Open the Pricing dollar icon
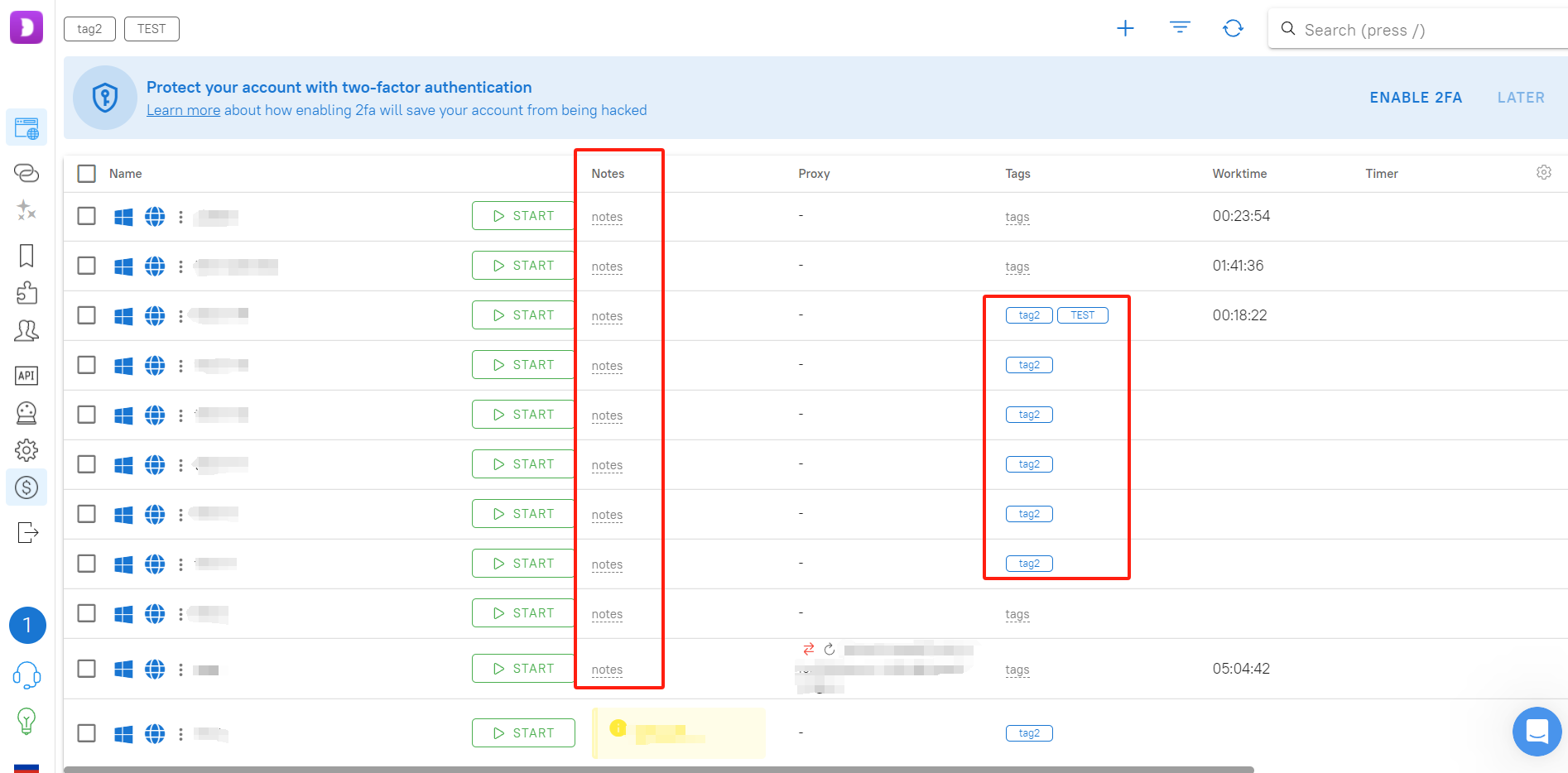 (x=26, y=487)
